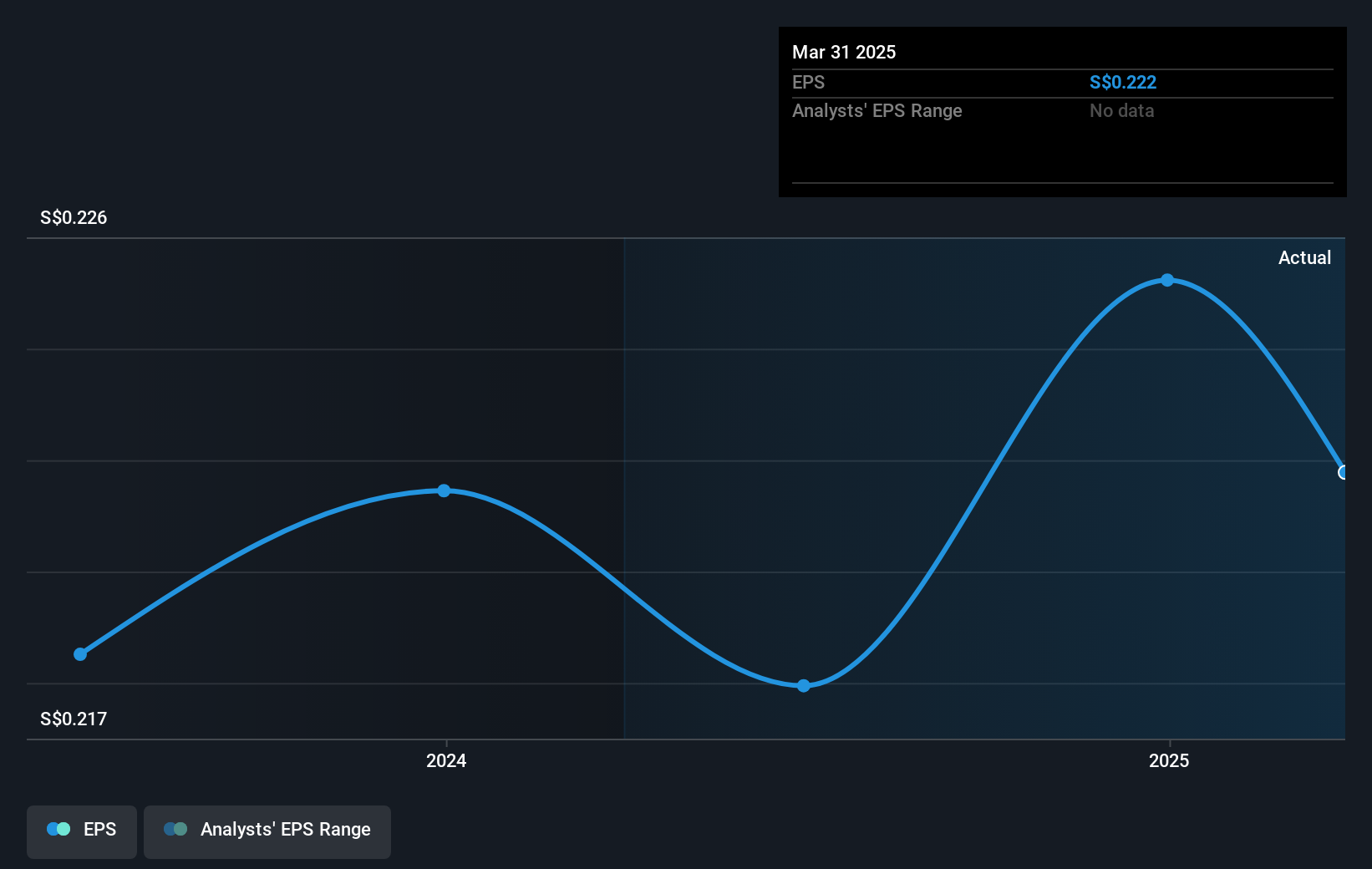Click the blue S$0.222 EPS value
Screen dimensions: 1372x869
[1123, 82]
